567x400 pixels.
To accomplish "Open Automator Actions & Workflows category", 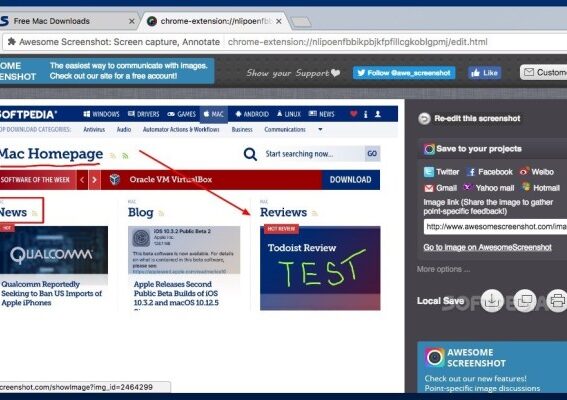I will tap(181, 129).
